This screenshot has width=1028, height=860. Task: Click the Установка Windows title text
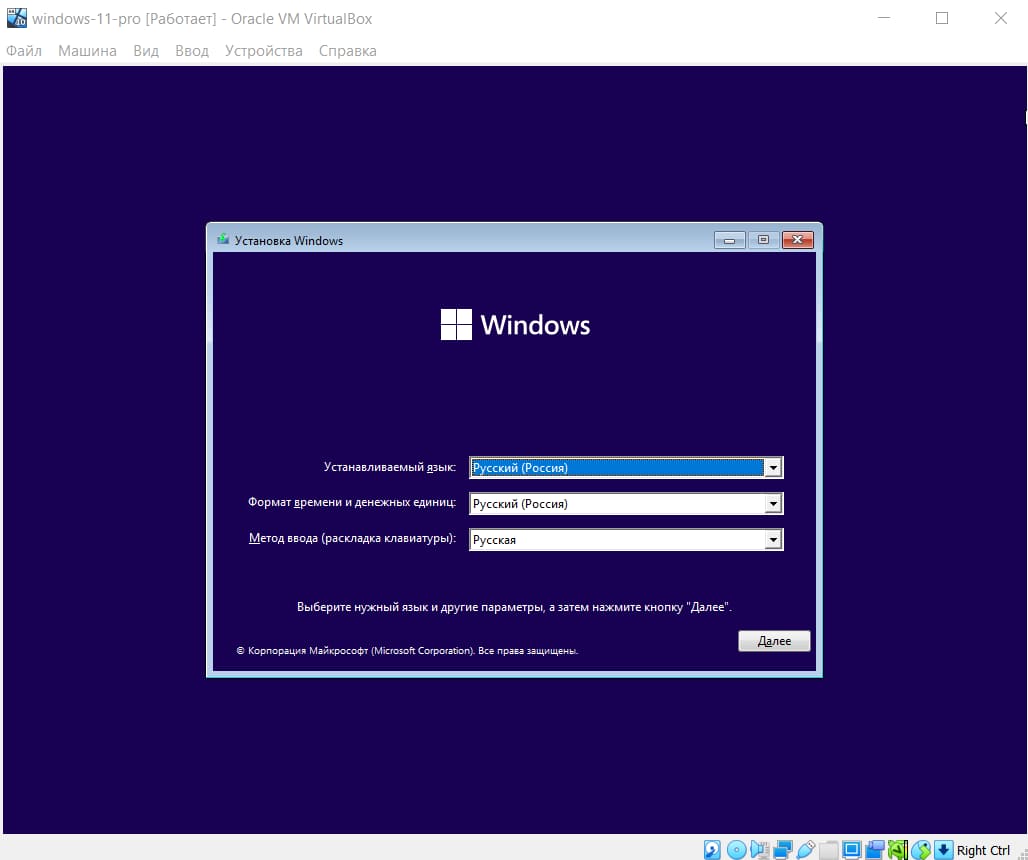coord(288,241)
